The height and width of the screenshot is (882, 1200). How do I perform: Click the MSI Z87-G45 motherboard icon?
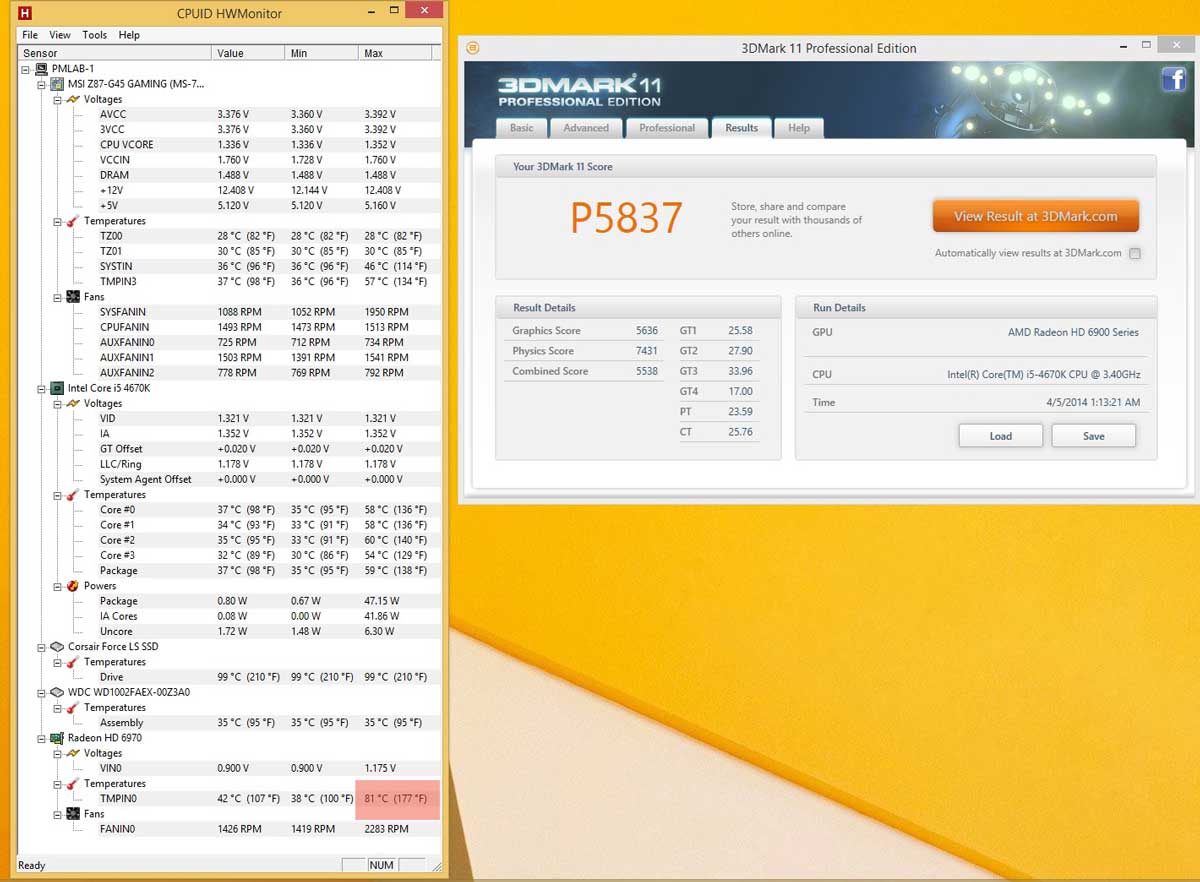click(57, 84)
